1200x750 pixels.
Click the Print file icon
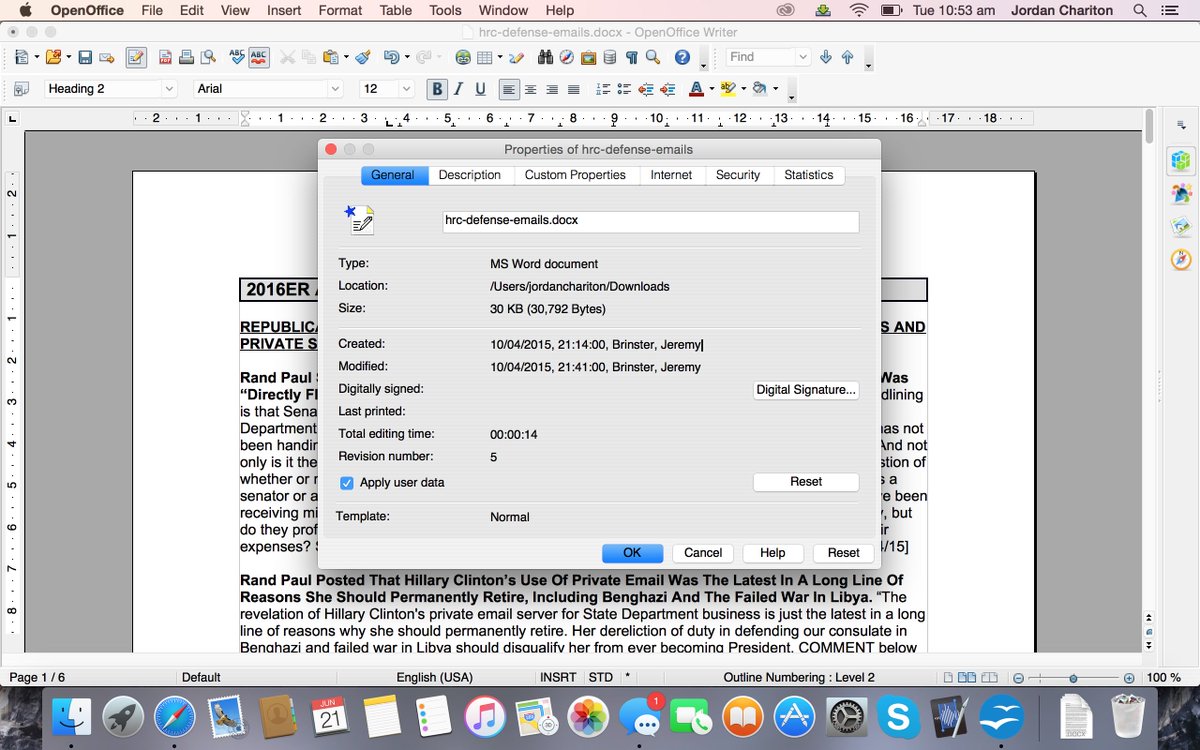[186, 57]
